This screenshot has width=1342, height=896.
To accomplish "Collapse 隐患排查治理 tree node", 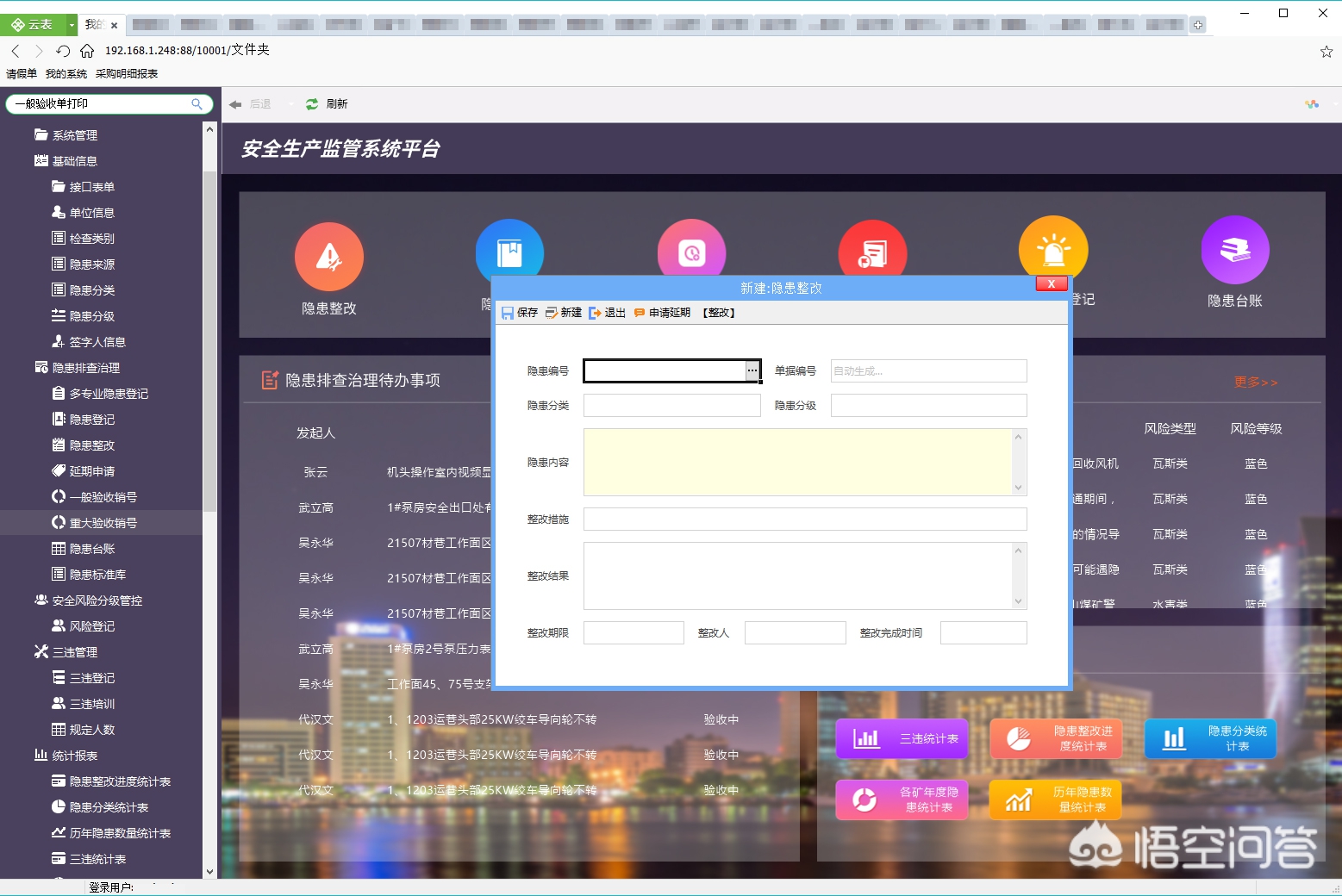I will 78,368.
